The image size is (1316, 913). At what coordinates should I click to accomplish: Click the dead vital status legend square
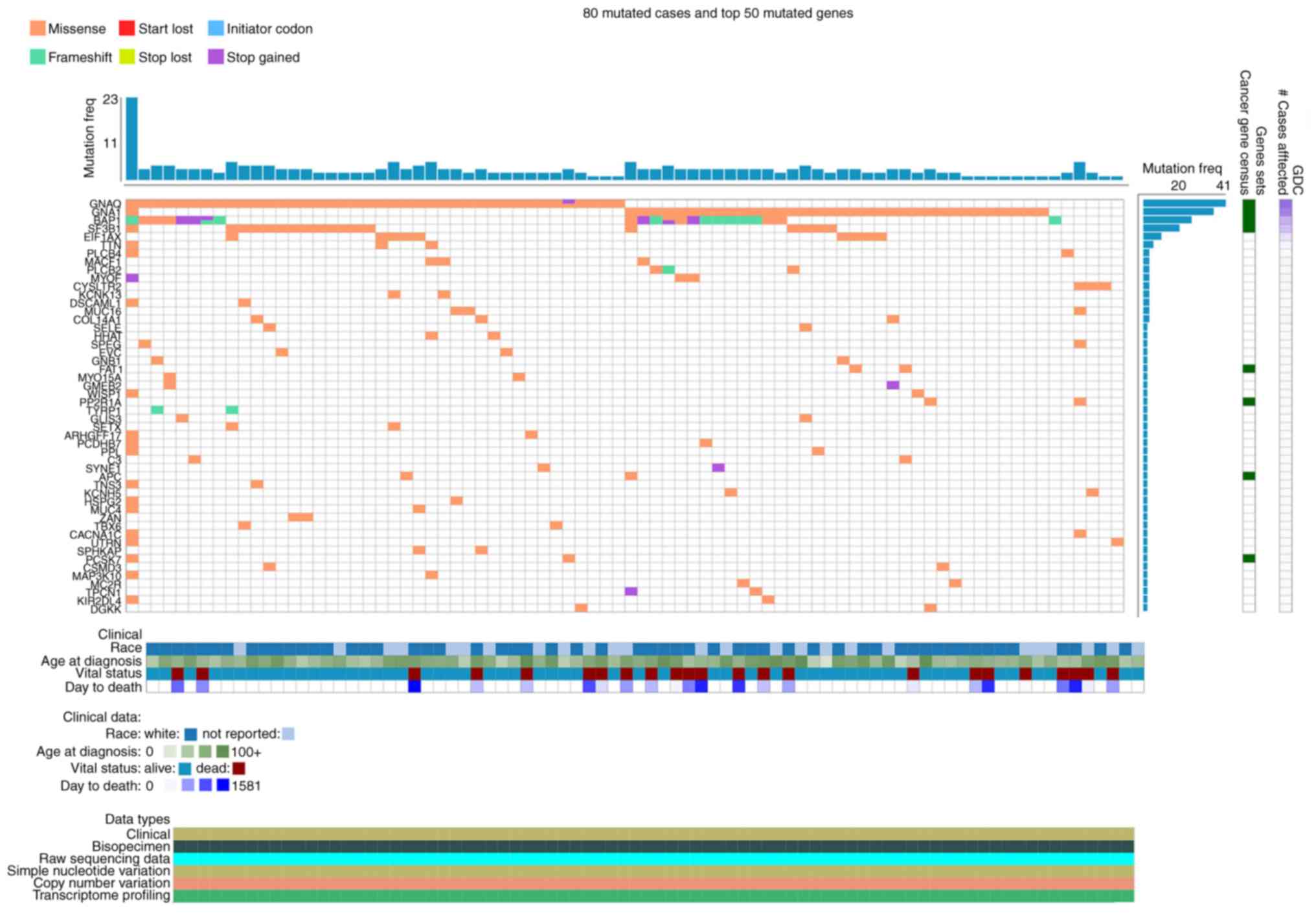239,769
